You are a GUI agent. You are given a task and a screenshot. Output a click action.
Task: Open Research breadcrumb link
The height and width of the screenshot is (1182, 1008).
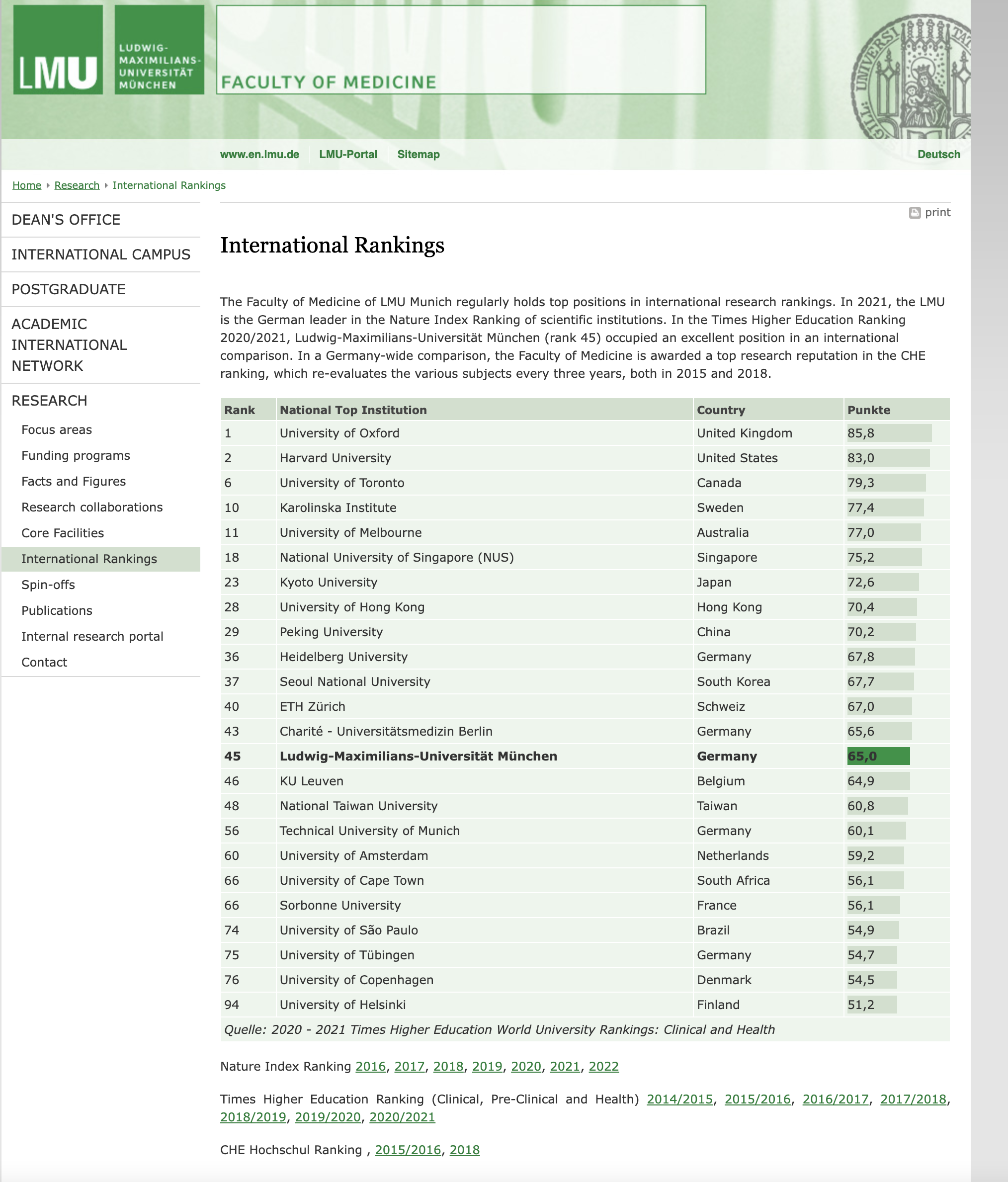pyautogui.click(x=77, y=185)
